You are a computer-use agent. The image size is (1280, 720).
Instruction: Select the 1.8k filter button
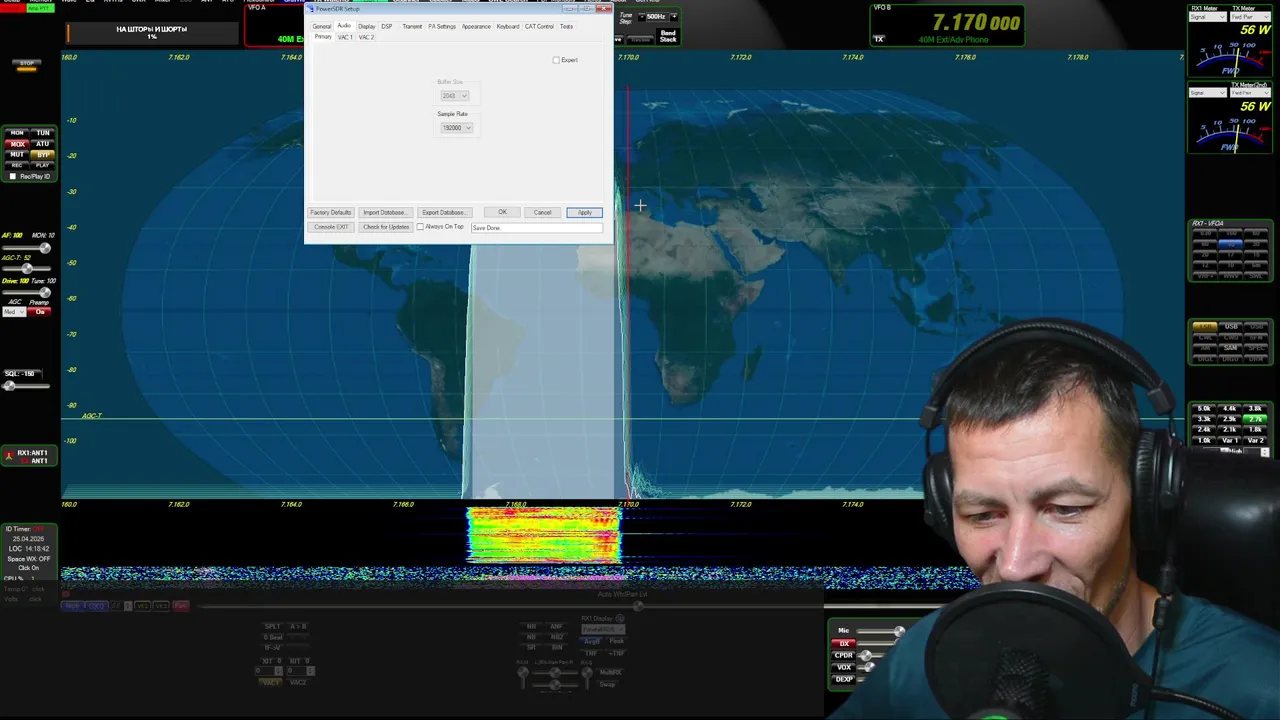(1255, 430)
